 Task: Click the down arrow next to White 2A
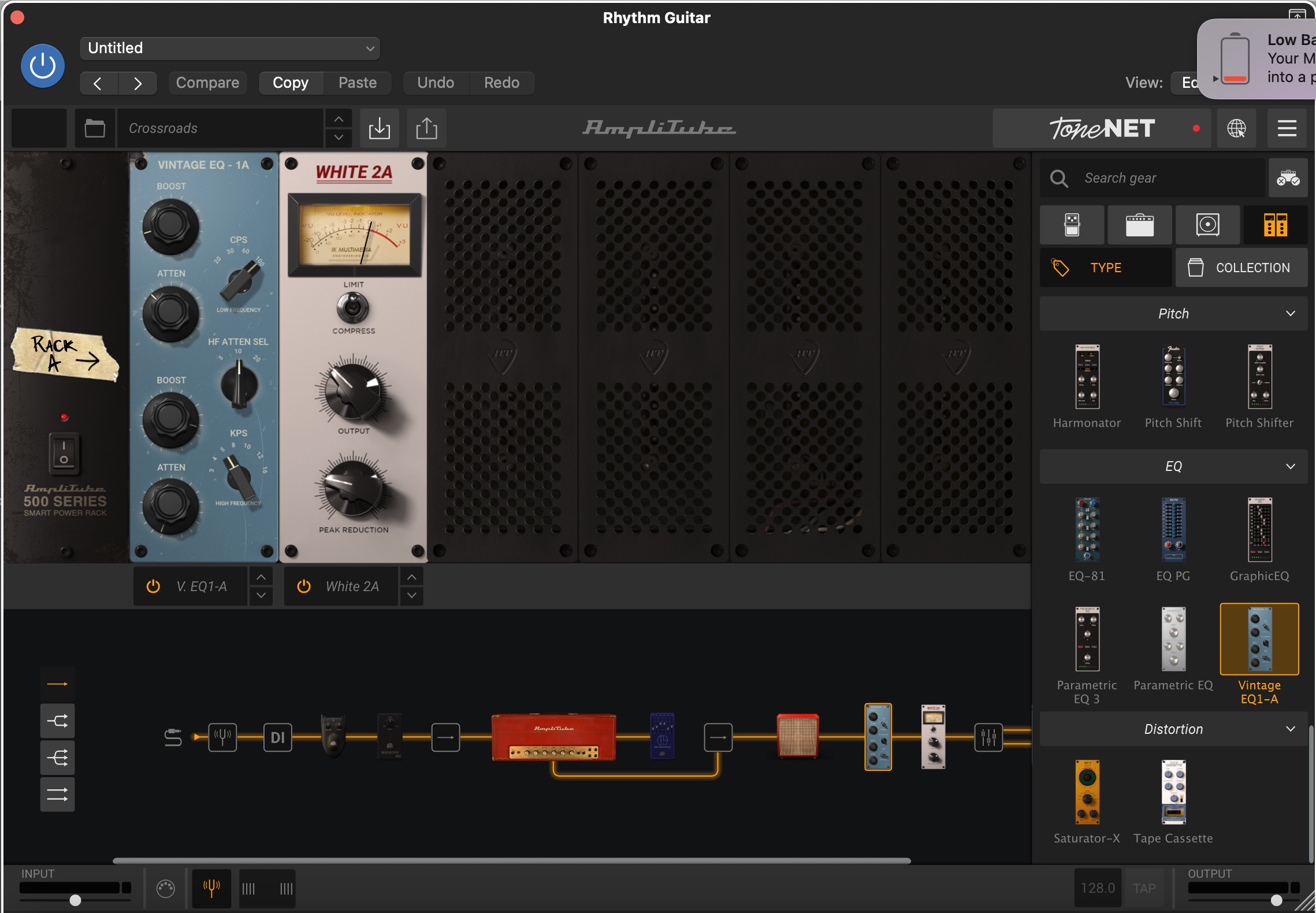click(411, 596)
